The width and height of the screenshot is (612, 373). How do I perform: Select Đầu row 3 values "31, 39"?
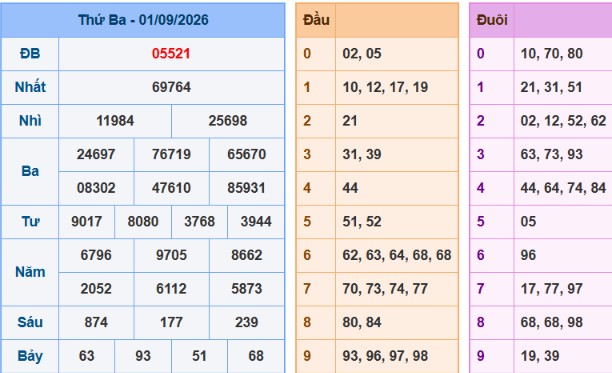pos(362,154)
